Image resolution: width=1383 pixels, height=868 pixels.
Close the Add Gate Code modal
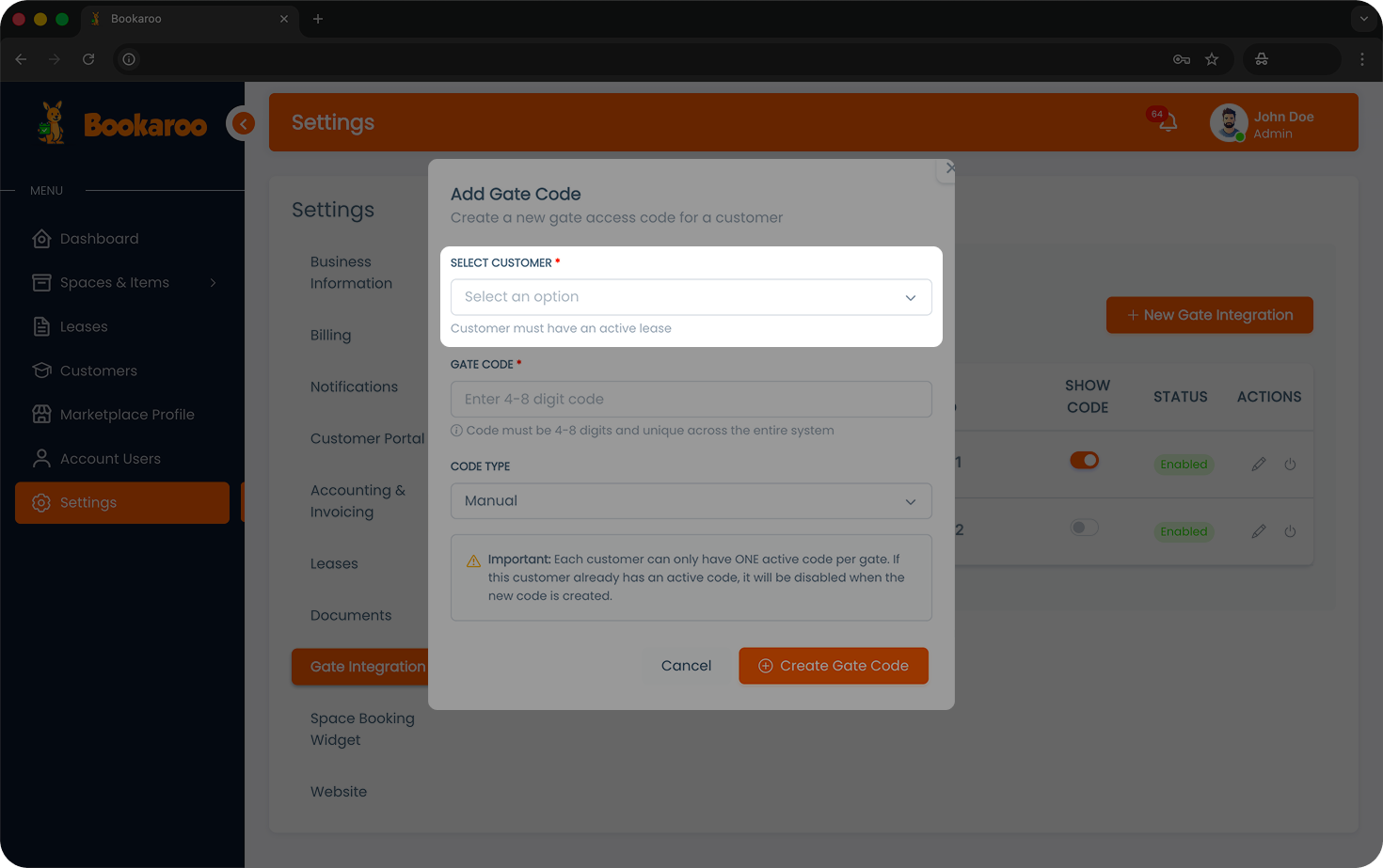tap(948, 168)
